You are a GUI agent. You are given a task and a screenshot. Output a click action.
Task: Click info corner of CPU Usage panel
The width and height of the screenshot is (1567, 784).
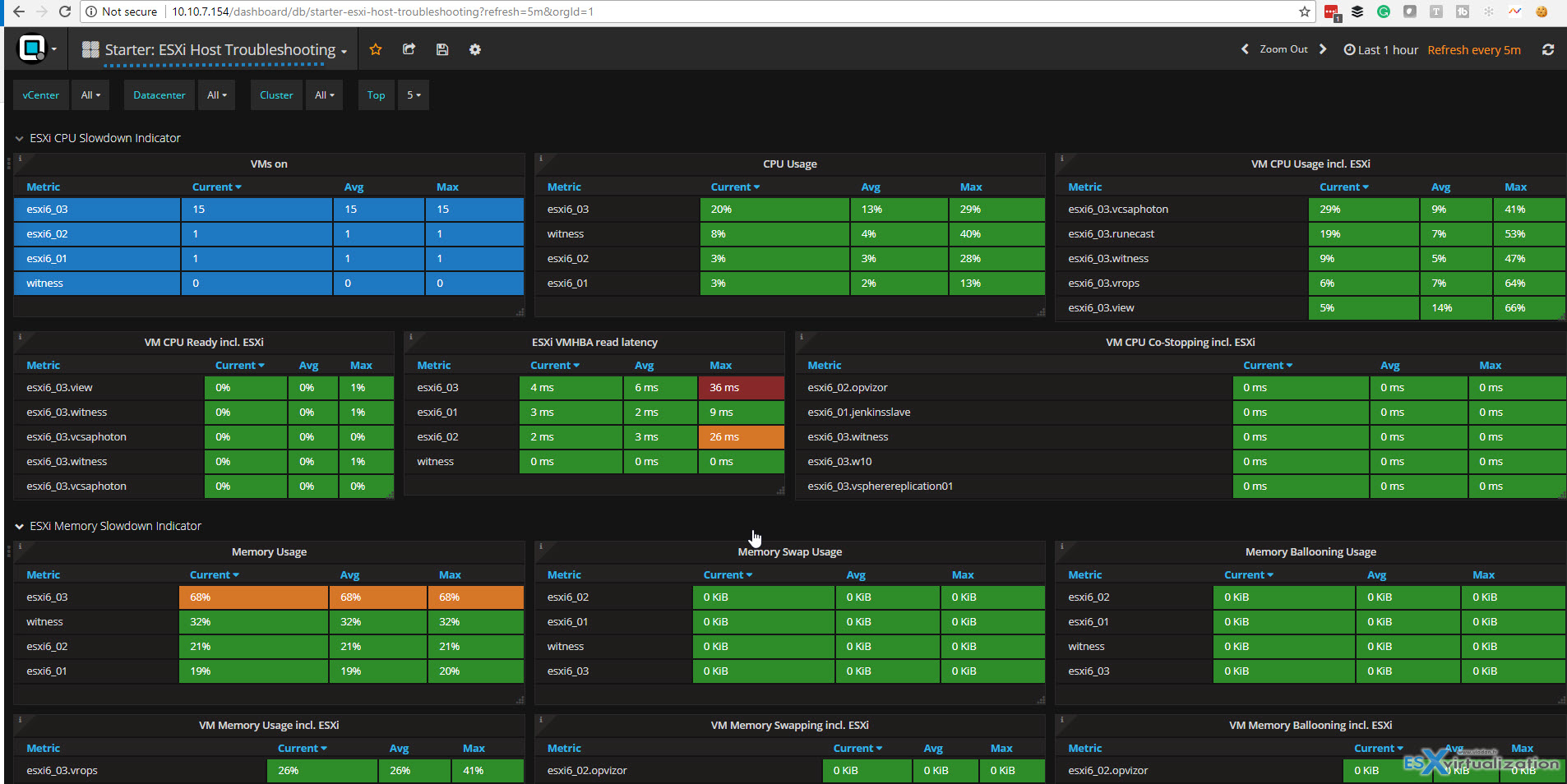(539, 158)
